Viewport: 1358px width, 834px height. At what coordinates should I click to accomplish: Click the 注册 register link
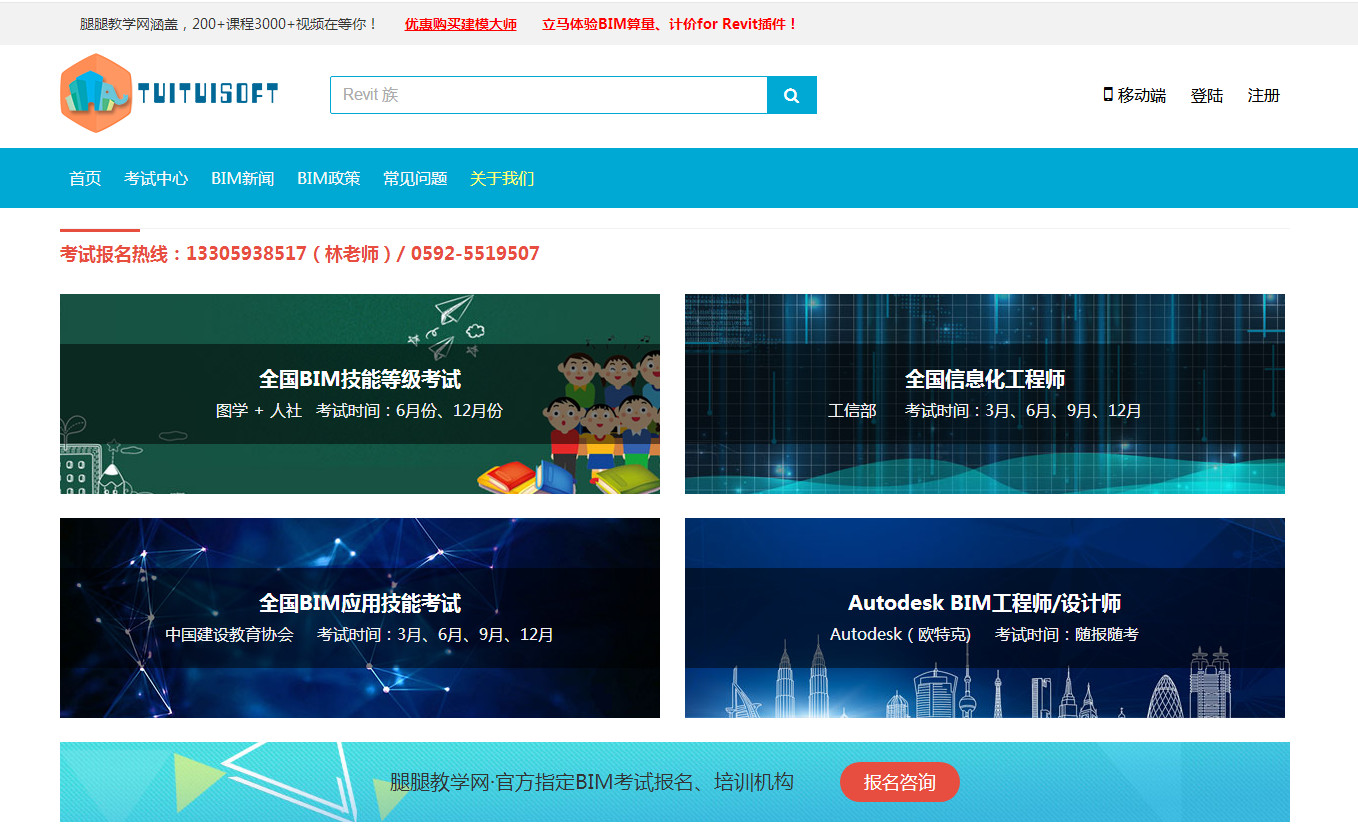click(1264, 95)
